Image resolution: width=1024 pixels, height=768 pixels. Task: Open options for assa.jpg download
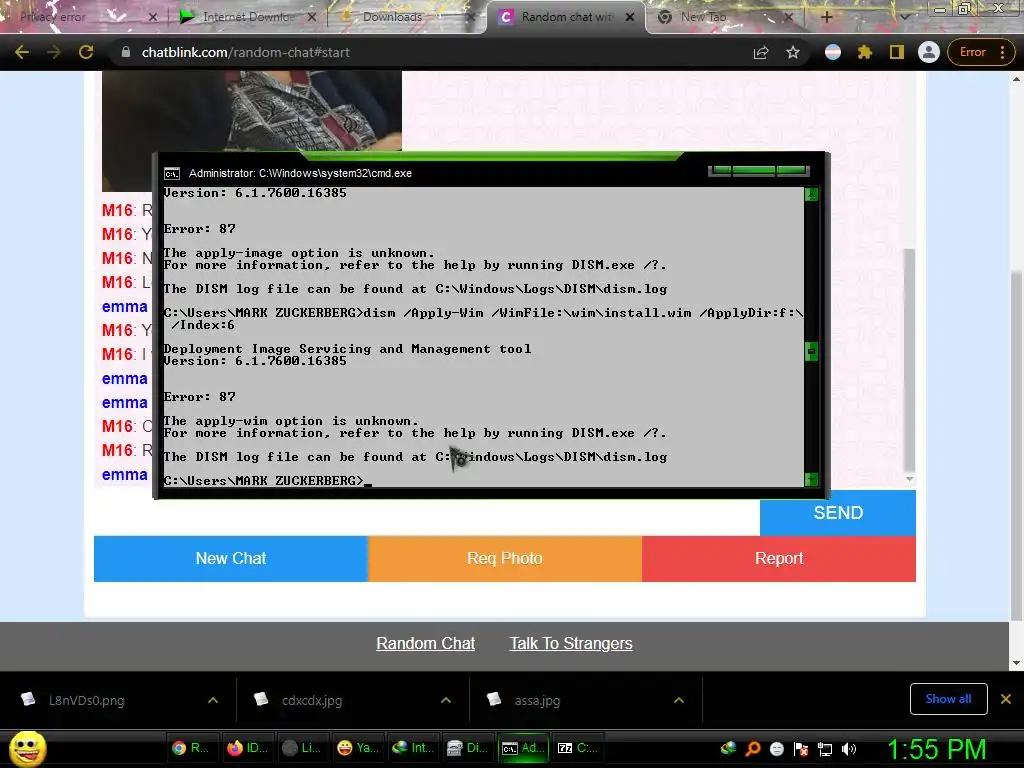(679, 700)
